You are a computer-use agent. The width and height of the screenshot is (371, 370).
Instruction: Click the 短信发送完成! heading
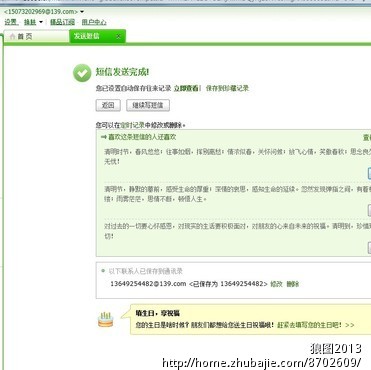pos(122,72)
